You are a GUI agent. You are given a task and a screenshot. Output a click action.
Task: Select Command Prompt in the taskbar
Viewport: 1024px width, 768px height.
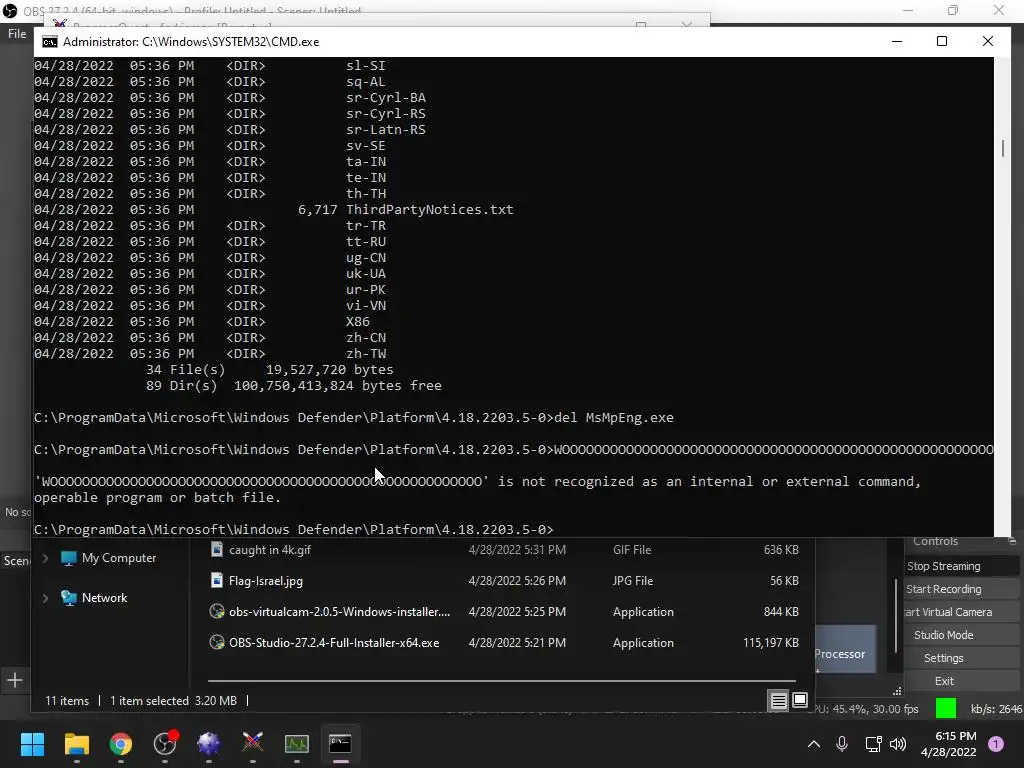340,743
